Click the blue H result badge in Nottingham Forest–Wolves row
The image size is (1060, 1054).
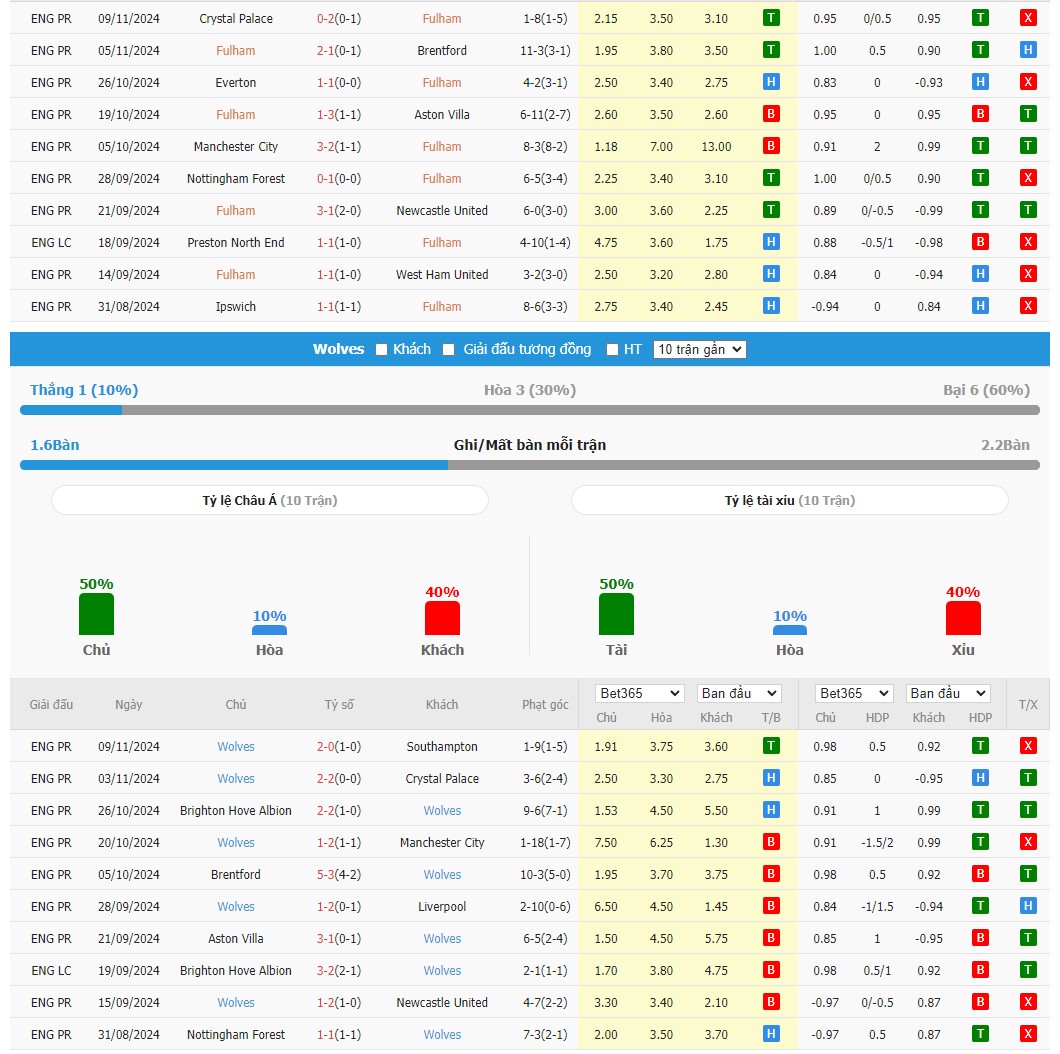(x=771, y=1034)
